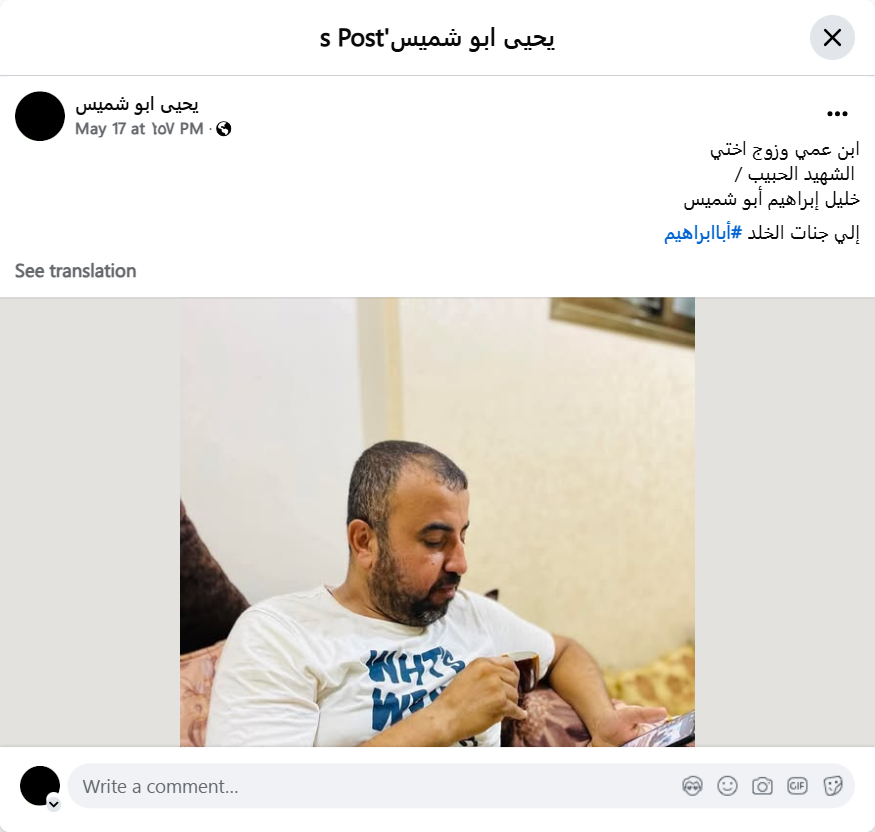Open the #أباابراهيم hashtag link

[x=703, y=233]
